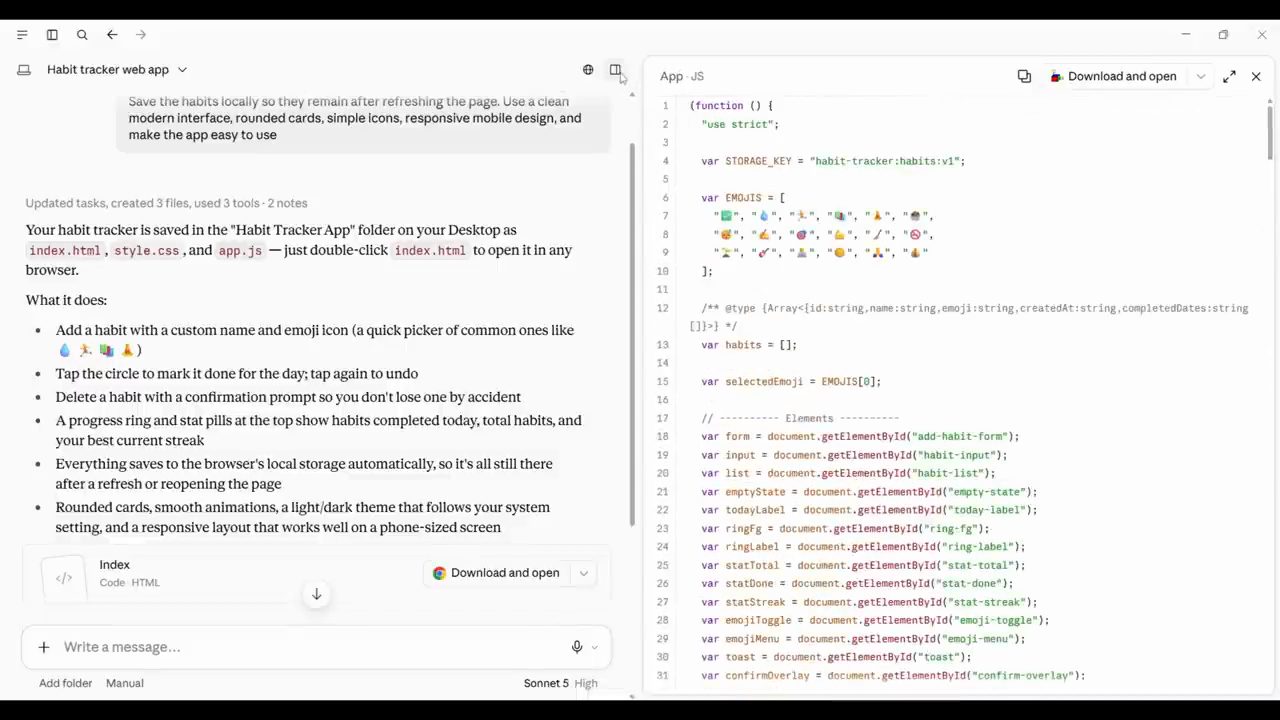Click the app.js file name text
The width and height of the screenshot is (1280, 720).
pyautogui.click(x=240, y=250)
